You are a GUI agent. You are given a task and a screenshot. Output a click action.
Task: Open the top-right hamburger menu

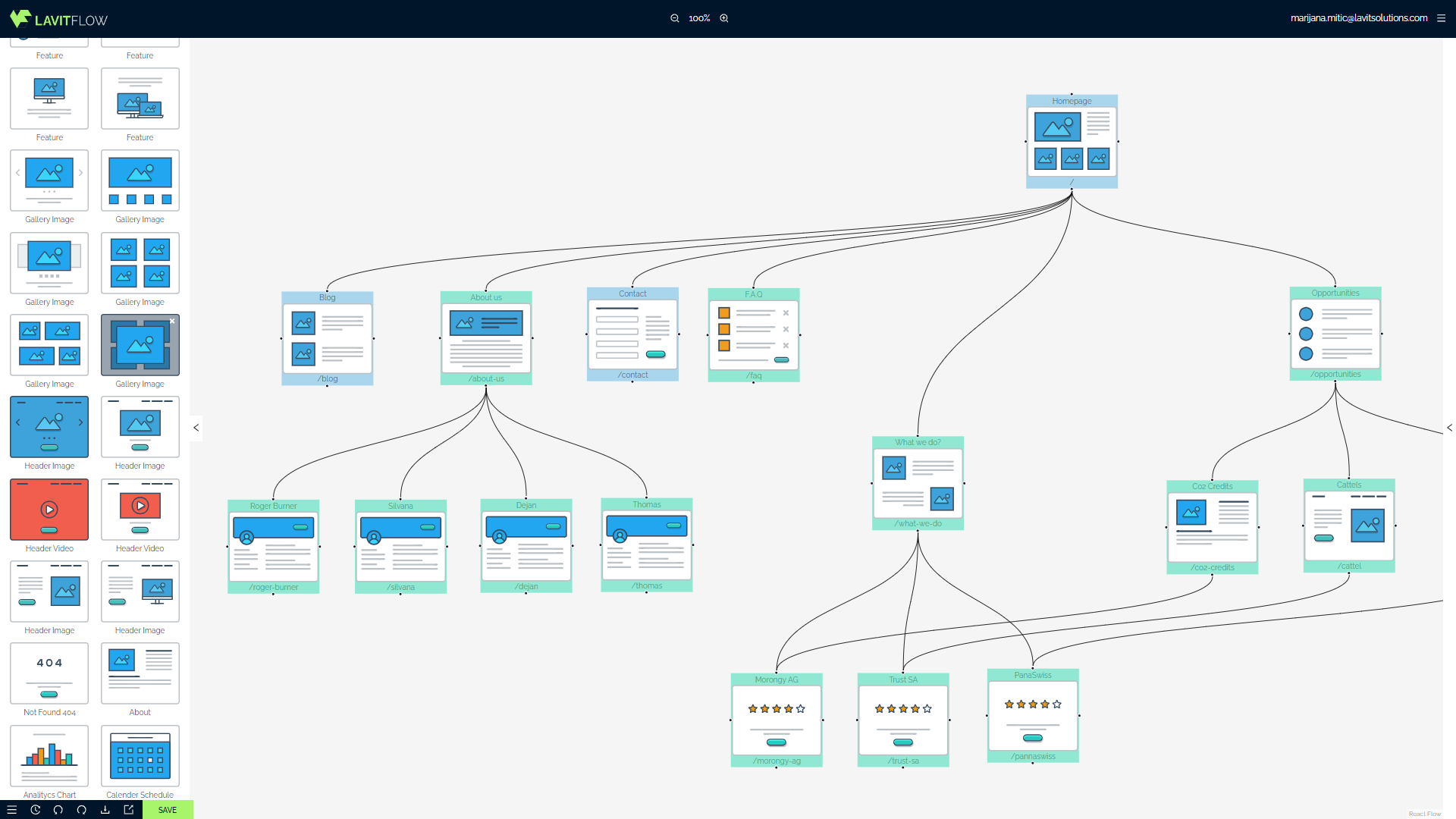tap(1441, 18)
